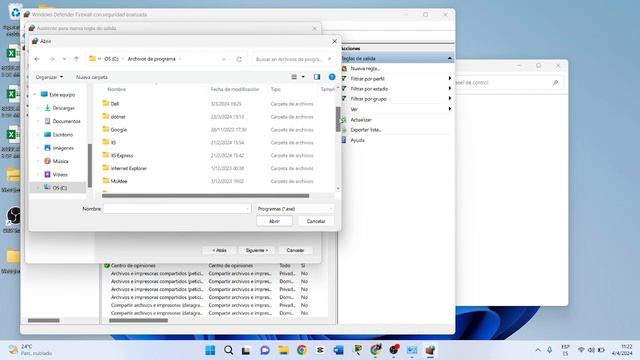Open the taskbar Chat icon
The width and height of the screenshot is (640, 360).
pyautogui.click(x=265, y=350)
